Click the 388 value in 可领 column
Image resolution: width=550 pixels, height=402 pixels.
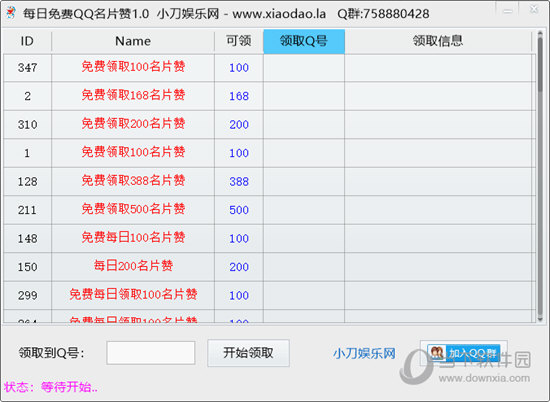point(239,181)
